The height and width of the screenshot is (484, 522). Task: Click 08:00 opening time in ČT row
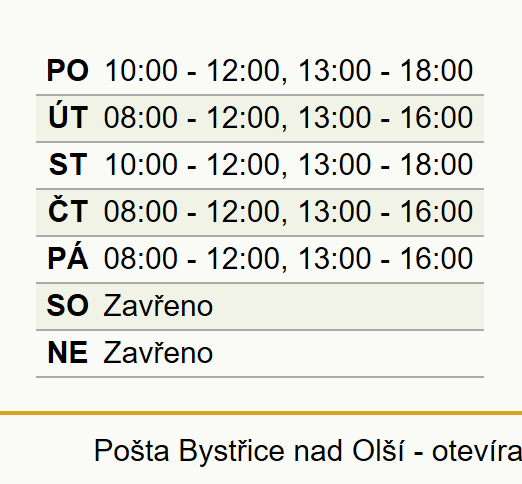click(141, 211)
